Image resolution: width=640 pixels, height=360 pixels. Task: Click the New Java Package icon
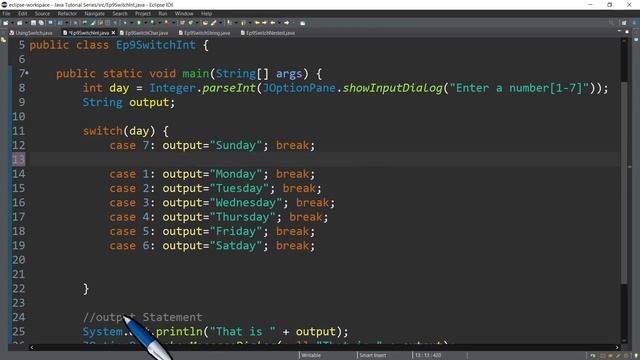[x=182, y=23]
